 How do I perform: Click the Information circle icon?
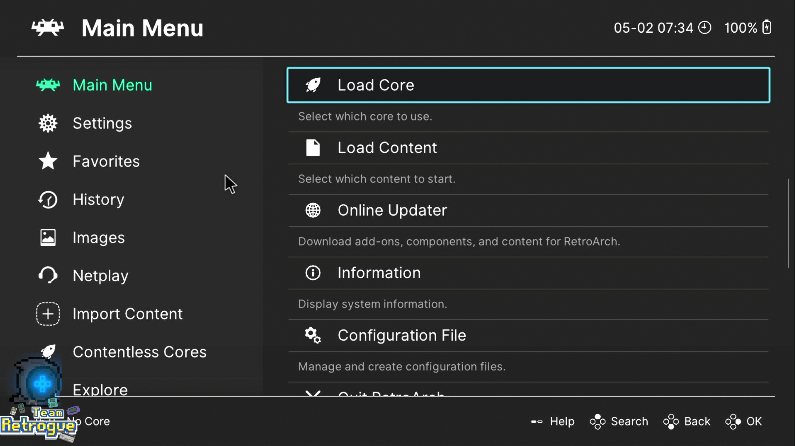[x=313, y=273]
